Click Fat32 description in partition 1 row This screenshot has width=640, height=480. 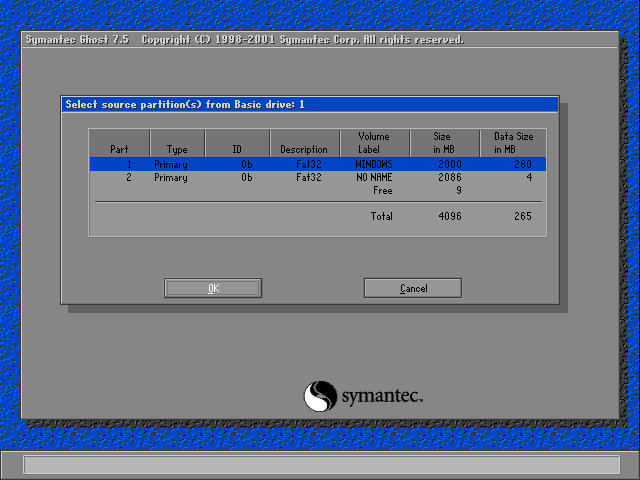tap(309, 164)
